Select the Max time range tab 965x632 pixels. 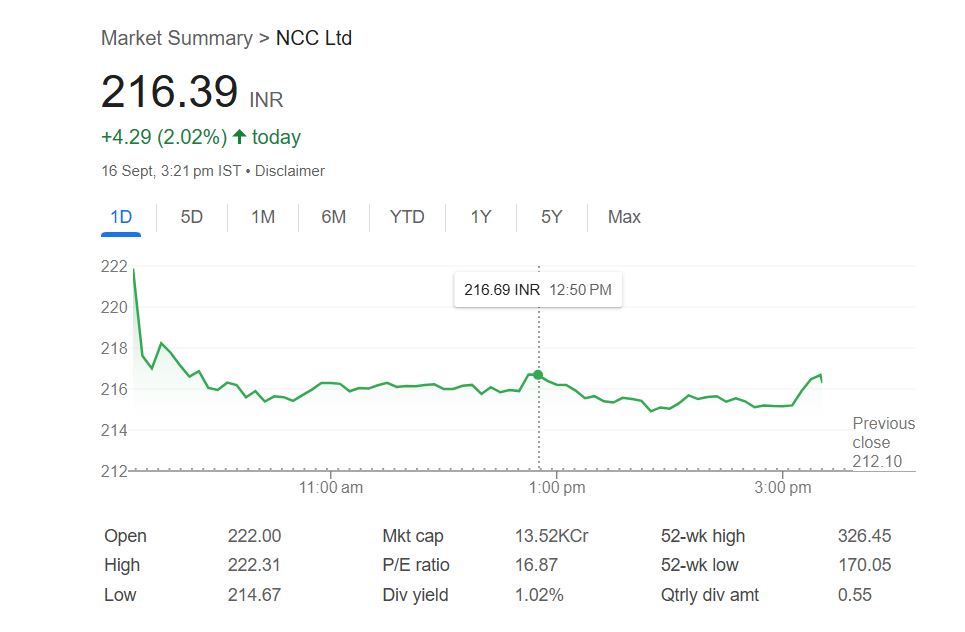point(624,217)
